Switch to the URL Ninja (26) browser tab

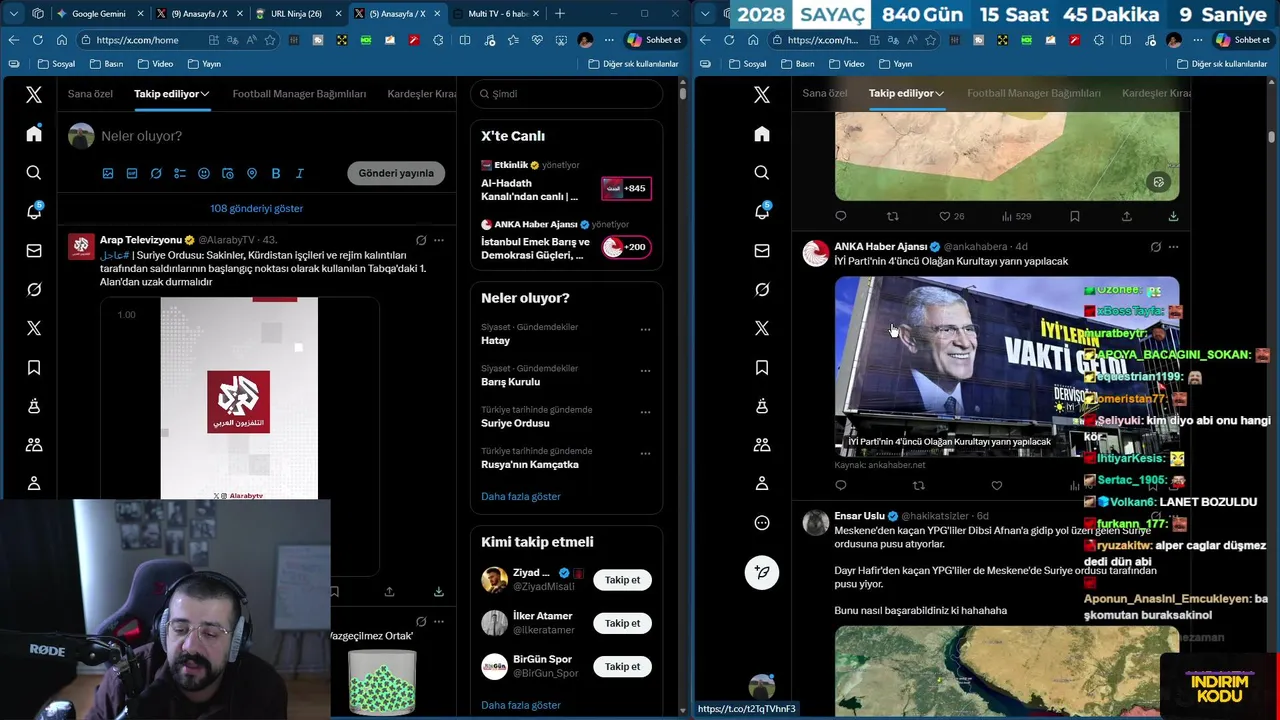tap(297, 14)
